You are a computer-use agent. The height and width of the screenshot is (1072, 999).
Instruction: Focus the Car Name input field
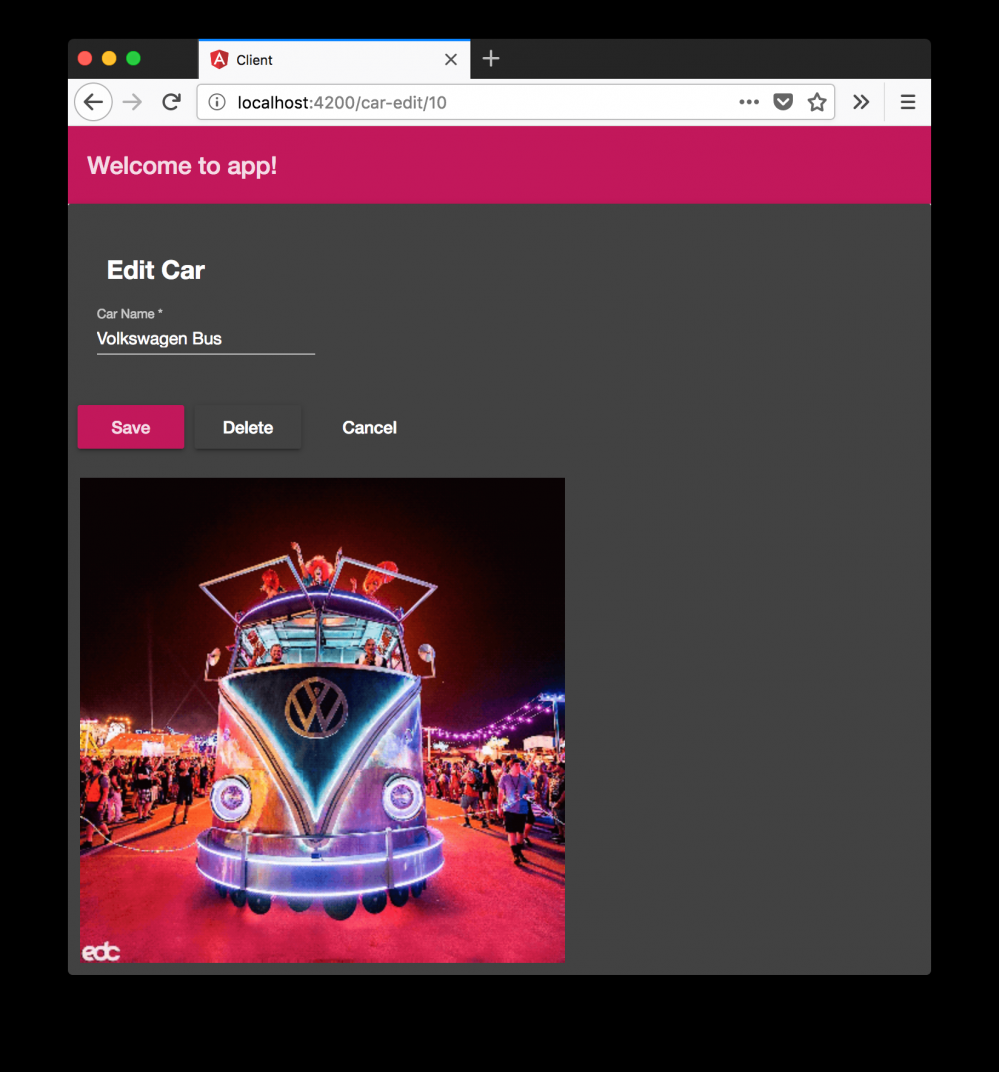(x=206, y=338)
